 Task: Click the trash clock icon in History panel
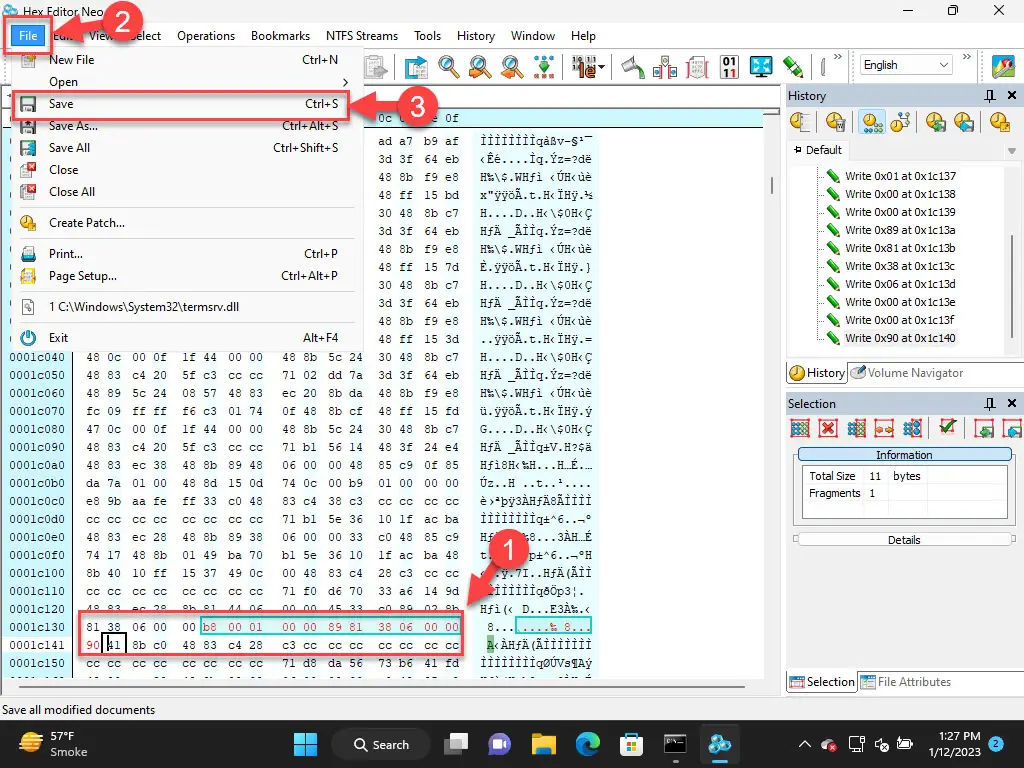point(835,122)
